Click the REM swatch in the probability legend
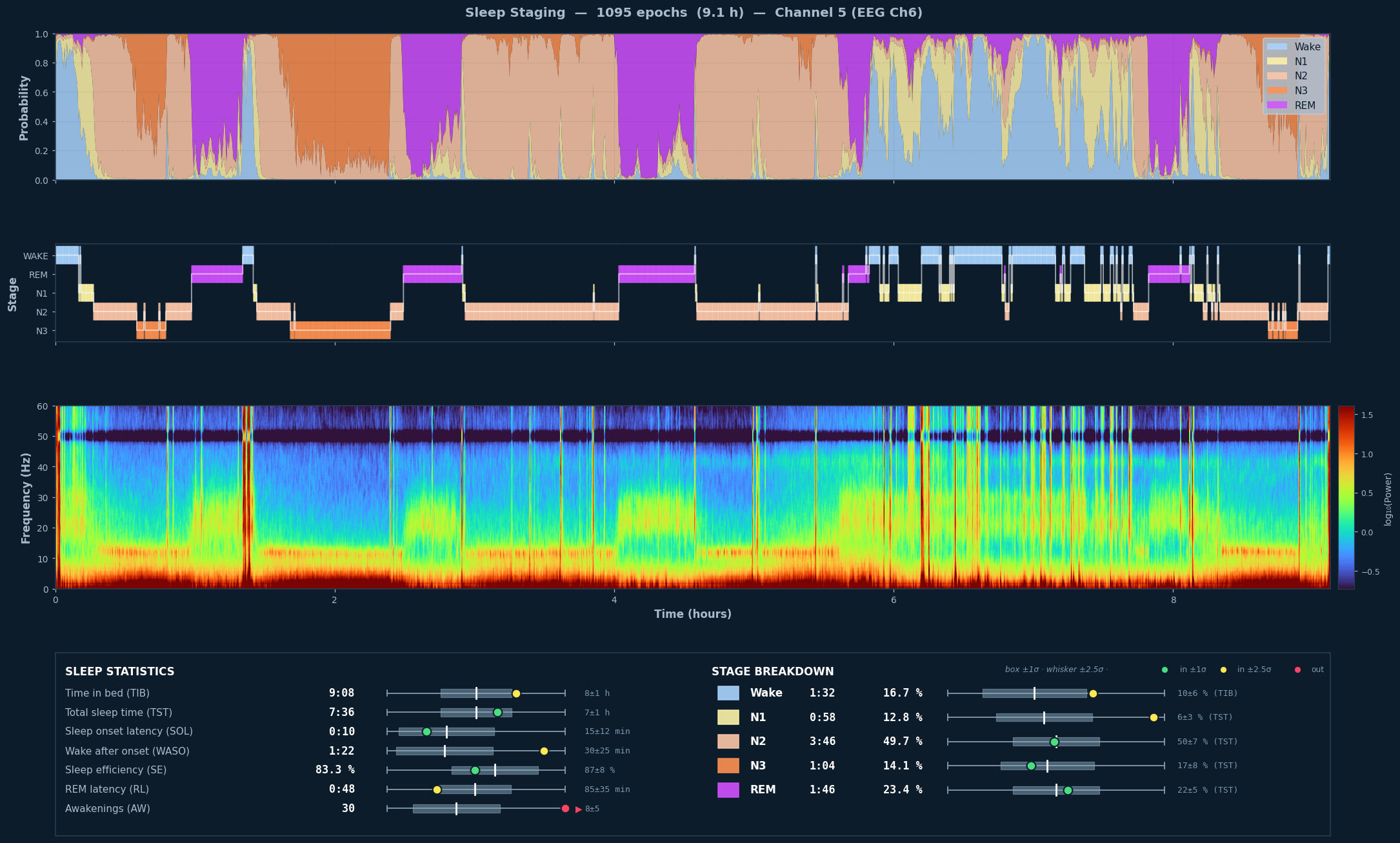The width and height of the screenshot is (1400, 843). (x=1277, y=105)
